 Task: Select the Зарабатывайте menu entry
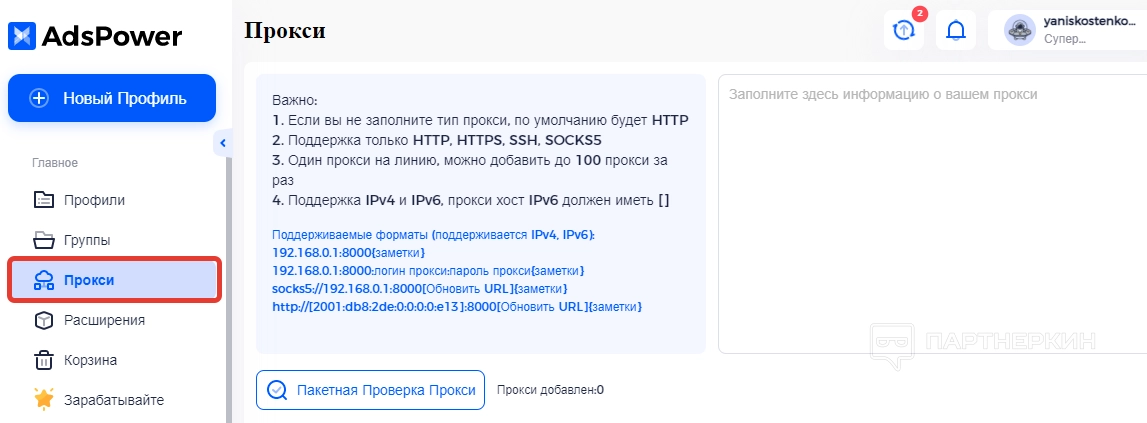[x=113, y=400]
